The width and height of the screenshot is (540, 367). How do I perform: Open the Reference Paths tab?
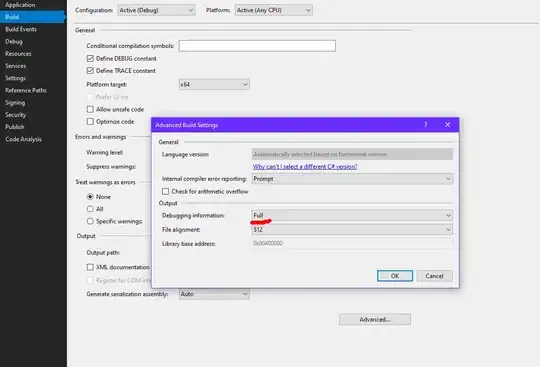tap(26, 90)
